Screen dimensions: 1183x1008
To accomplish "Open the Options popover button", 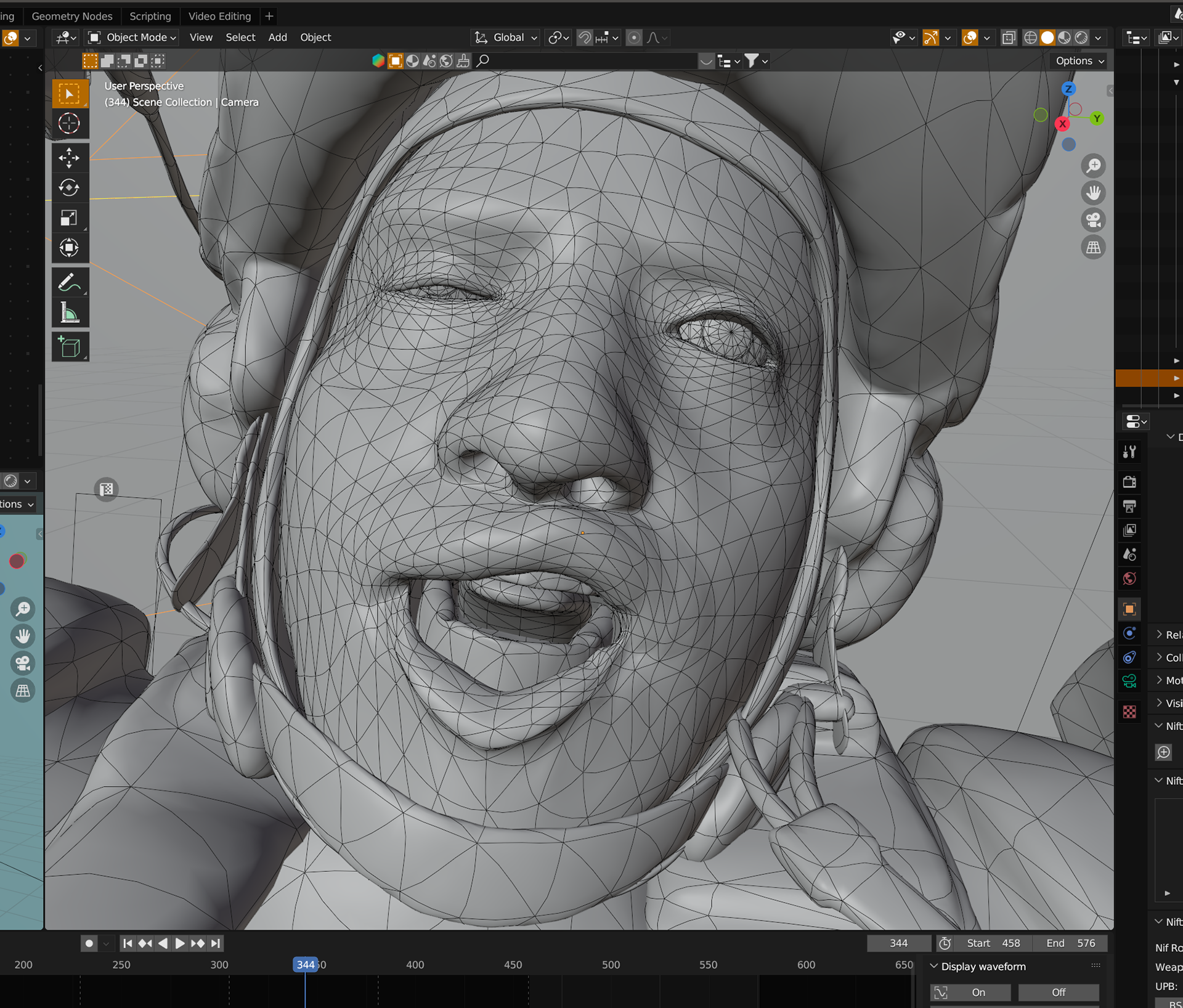I will pos(1079,61).
